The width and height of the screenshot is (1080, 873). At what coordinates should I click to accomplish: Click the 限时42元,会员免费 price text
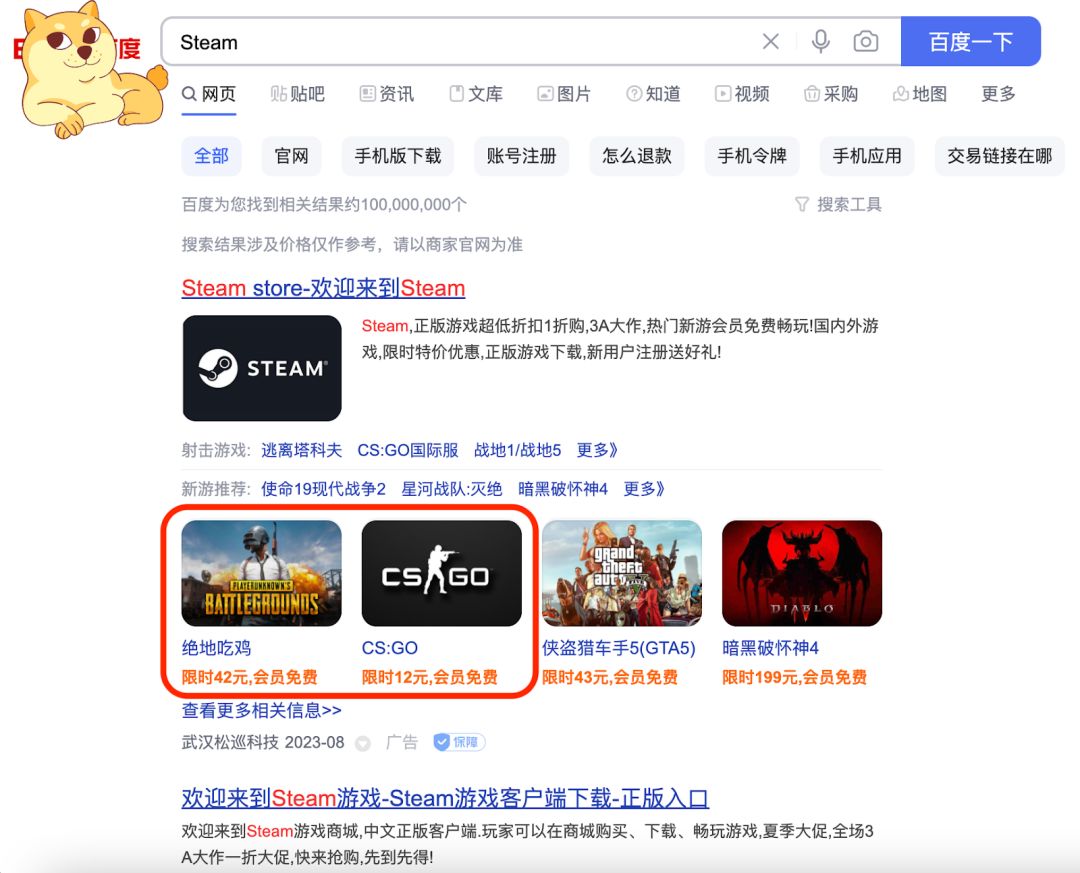coord(249,677)
